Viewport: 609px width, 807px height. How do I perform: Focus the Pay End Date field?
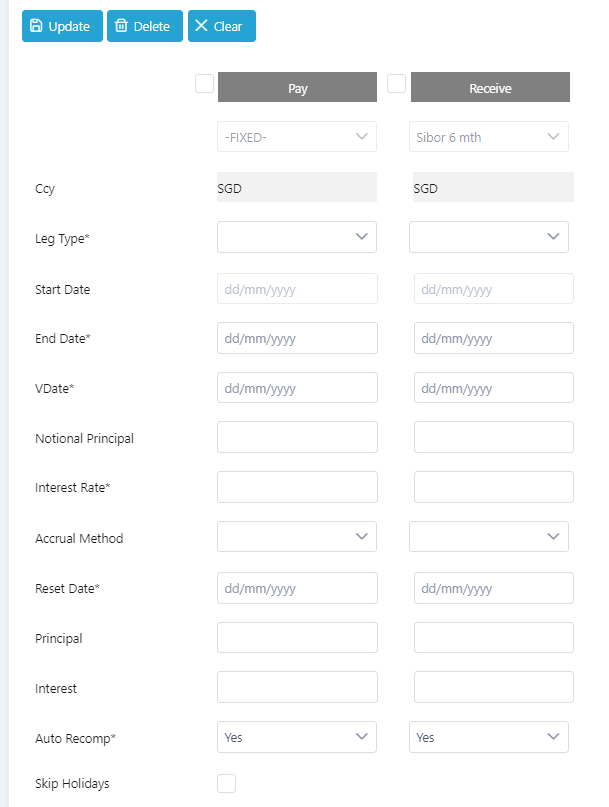click(x=298, y=338)
